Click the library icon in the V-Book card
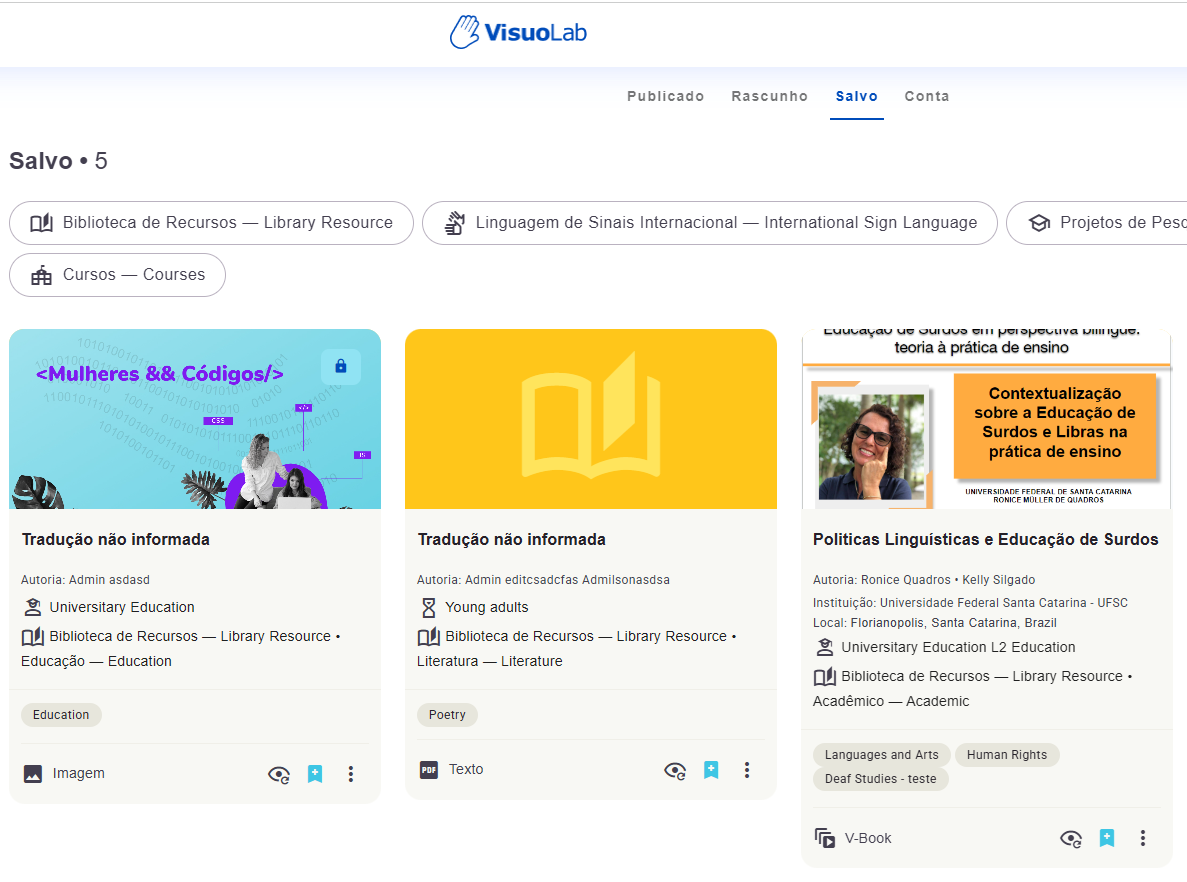This screenshot has width=1187, height=882. pos(824,676)
